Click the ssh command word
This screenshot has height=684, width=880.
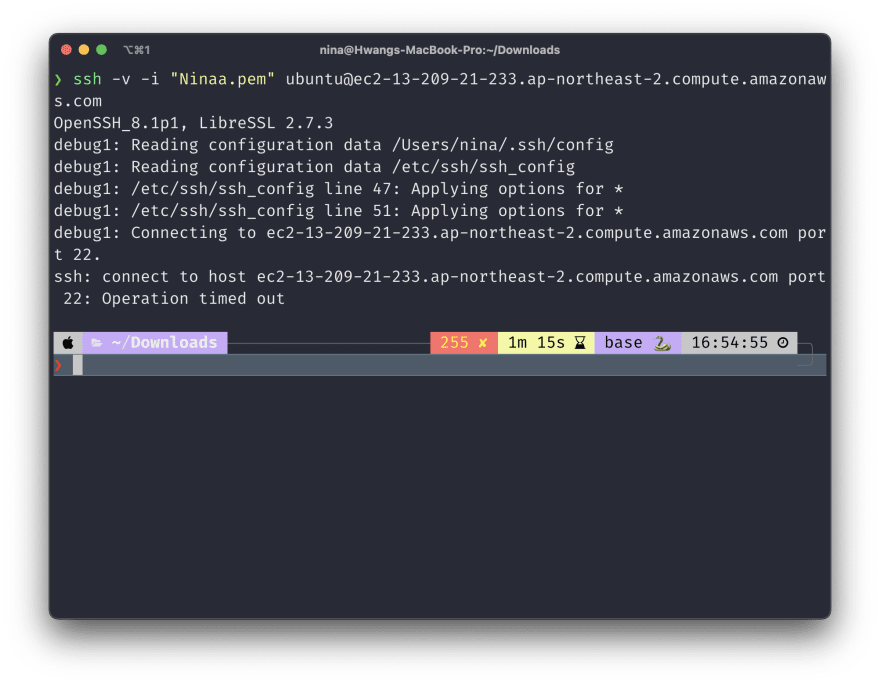click(x=87, y=79)
